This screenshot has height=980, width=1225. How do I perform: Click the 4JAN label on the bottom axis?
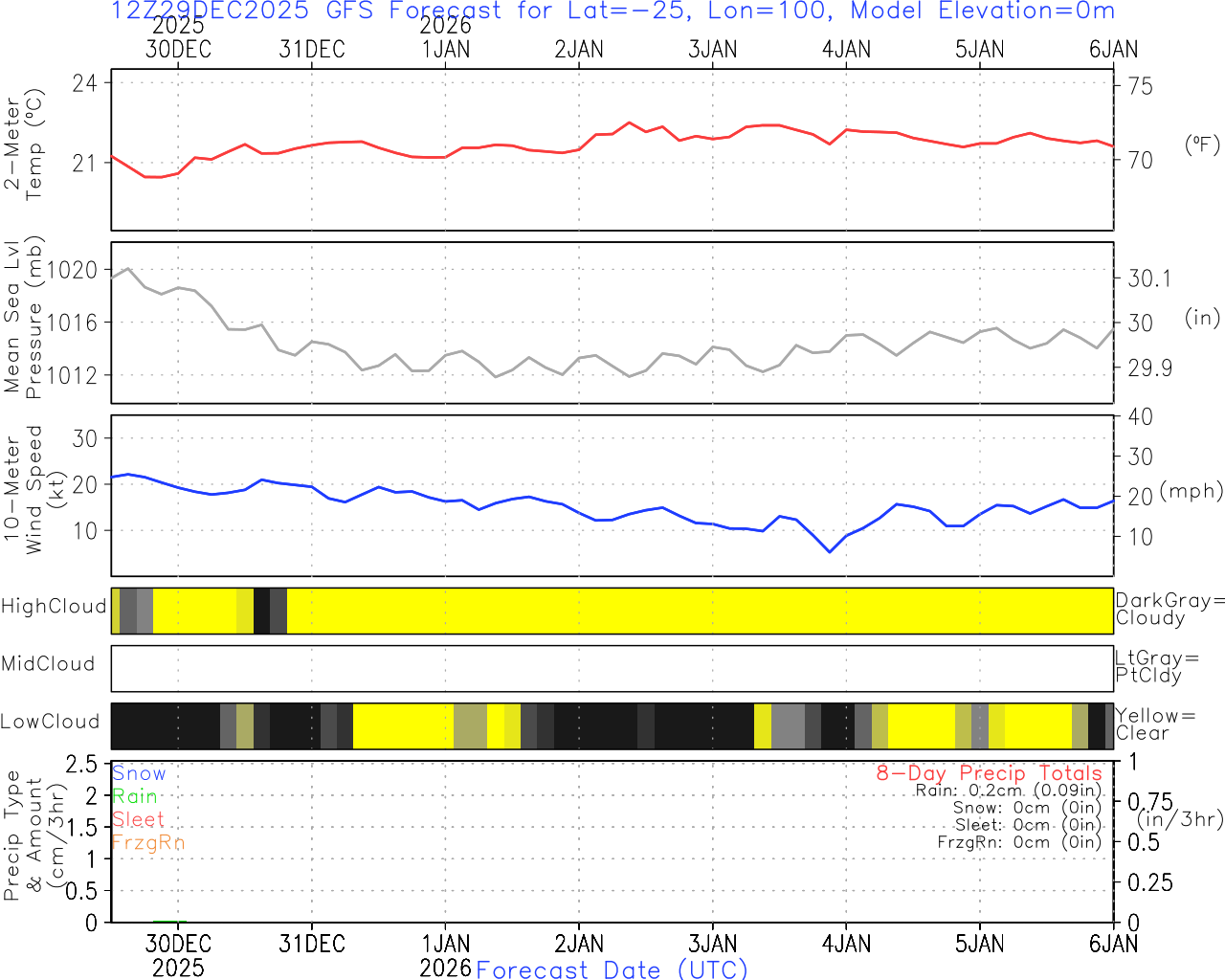coord(847,945)
